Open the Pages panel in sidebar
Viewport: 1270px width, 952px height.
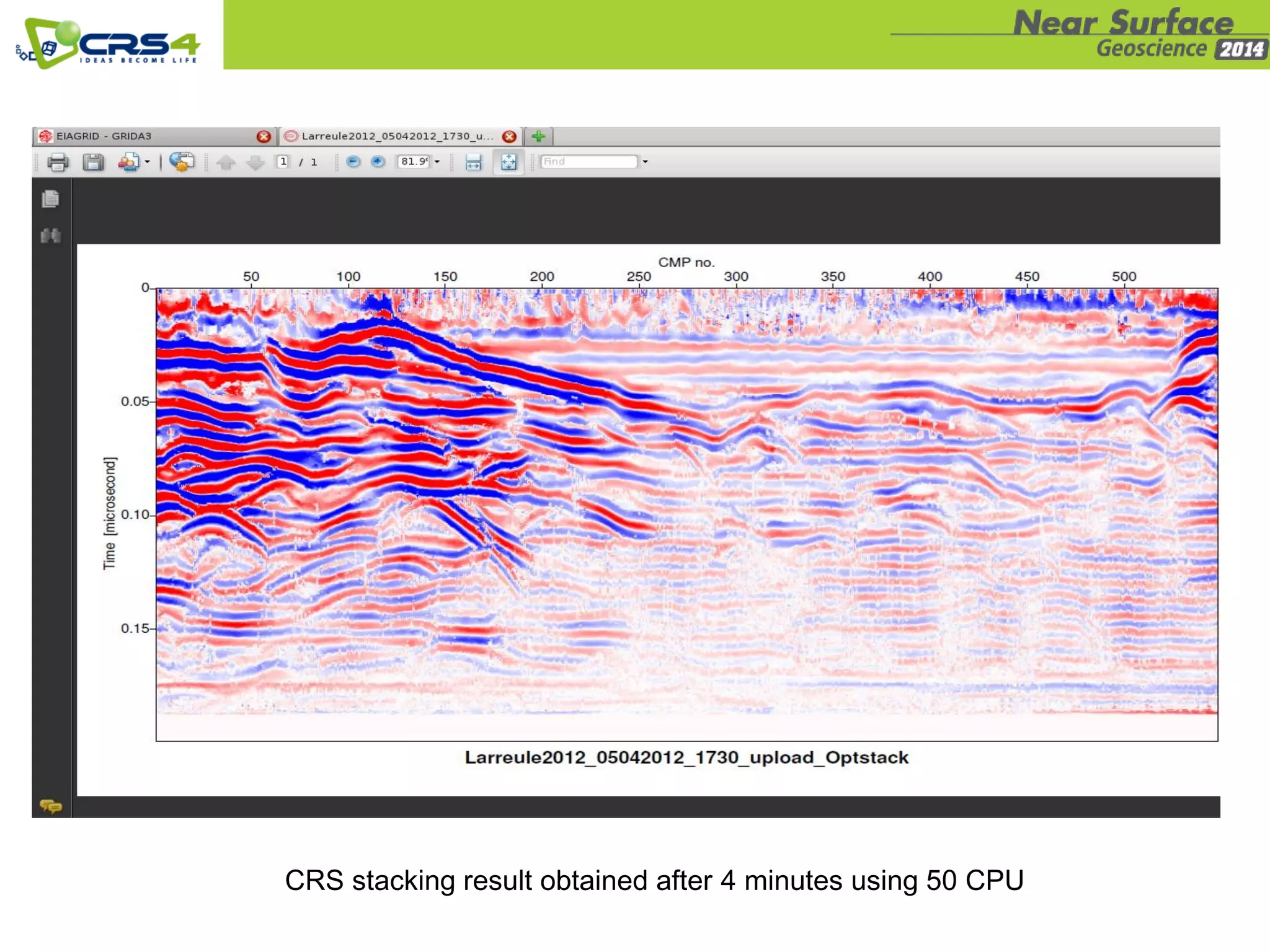pos(51,199)
